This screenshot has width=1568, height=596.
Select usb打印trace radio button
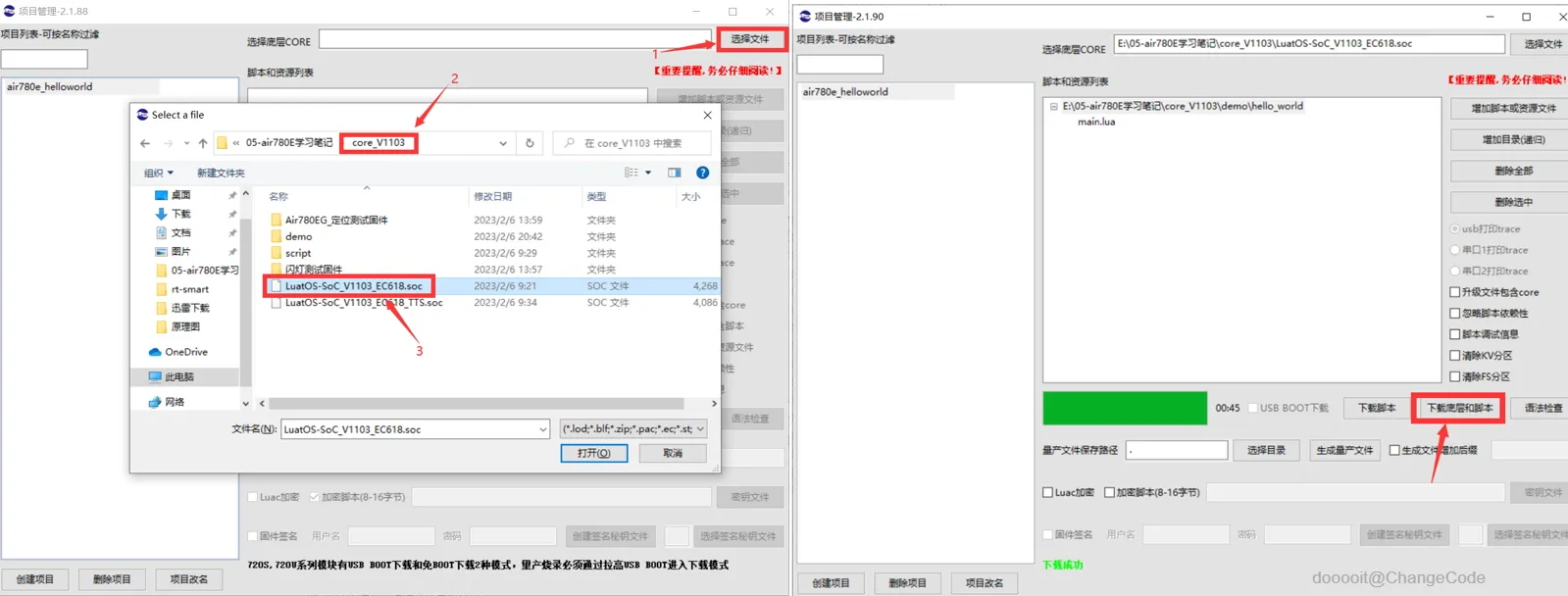(x=1455, y=228)
